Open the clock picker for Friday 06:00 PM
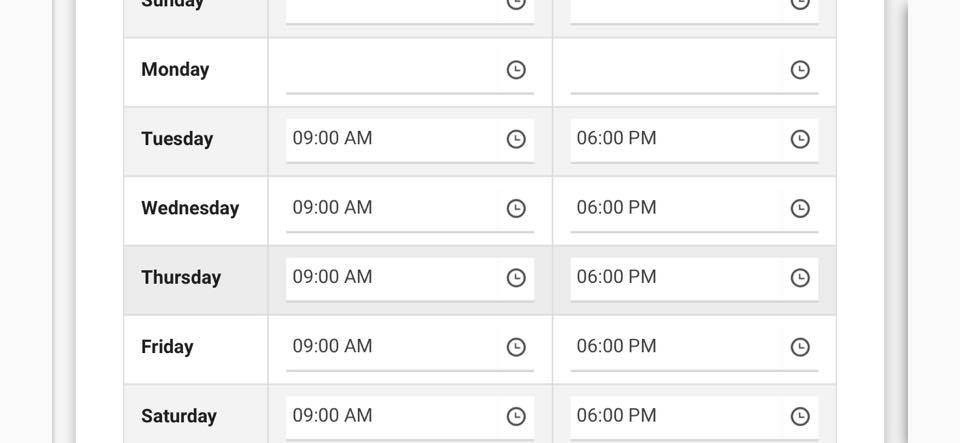The image size is (960, 443). pos(800,347)
